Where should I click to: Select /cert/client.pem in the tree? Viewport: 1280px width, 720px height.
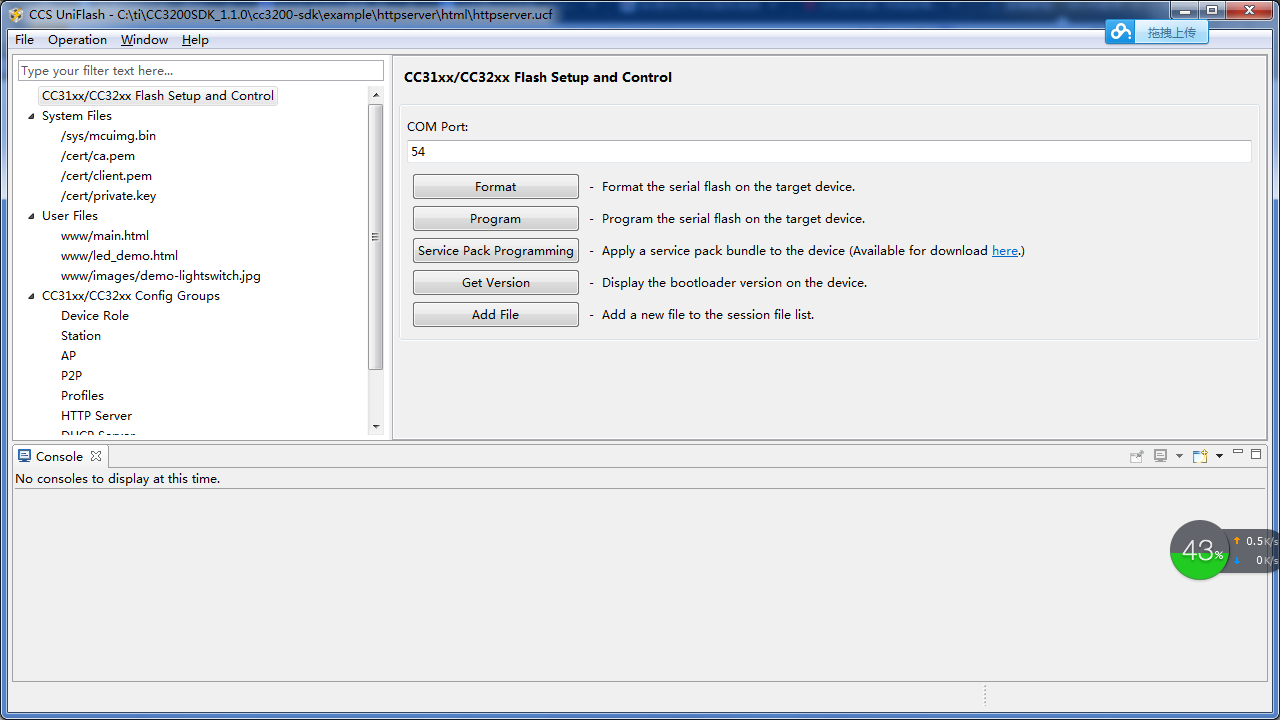106,176
